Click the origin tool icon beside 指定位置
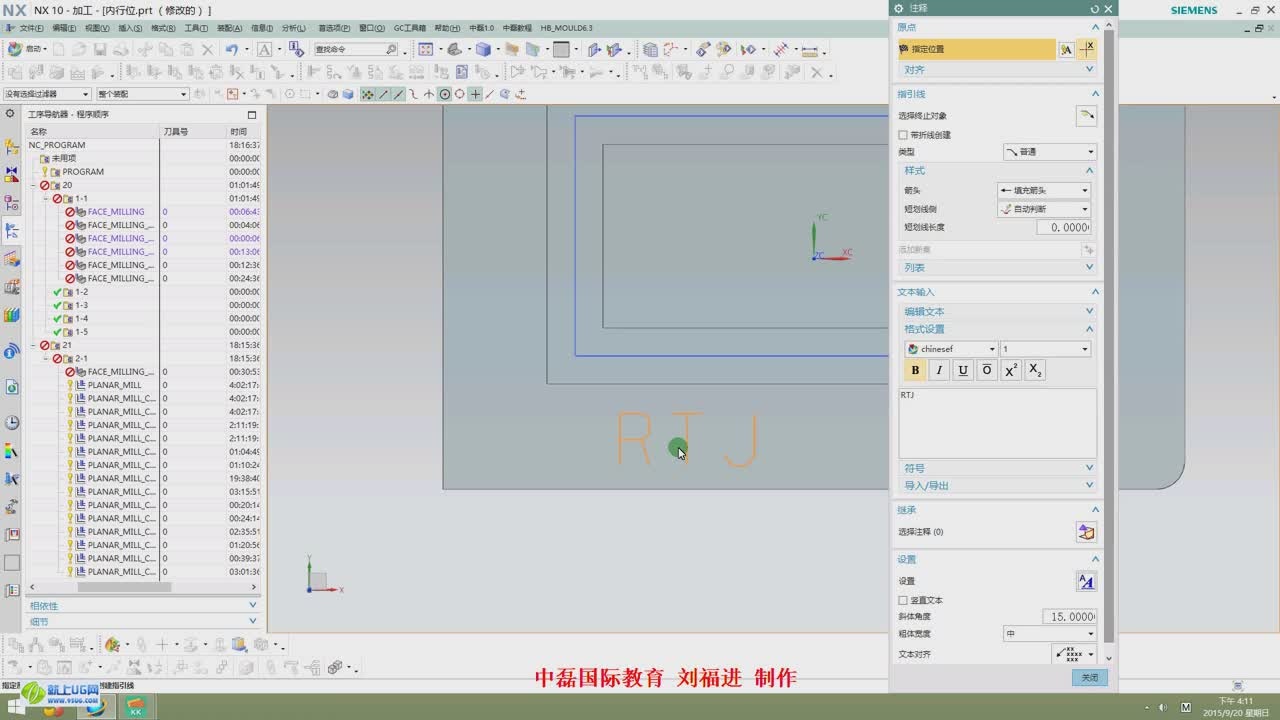1280x720 pixels. [1066, 49]
